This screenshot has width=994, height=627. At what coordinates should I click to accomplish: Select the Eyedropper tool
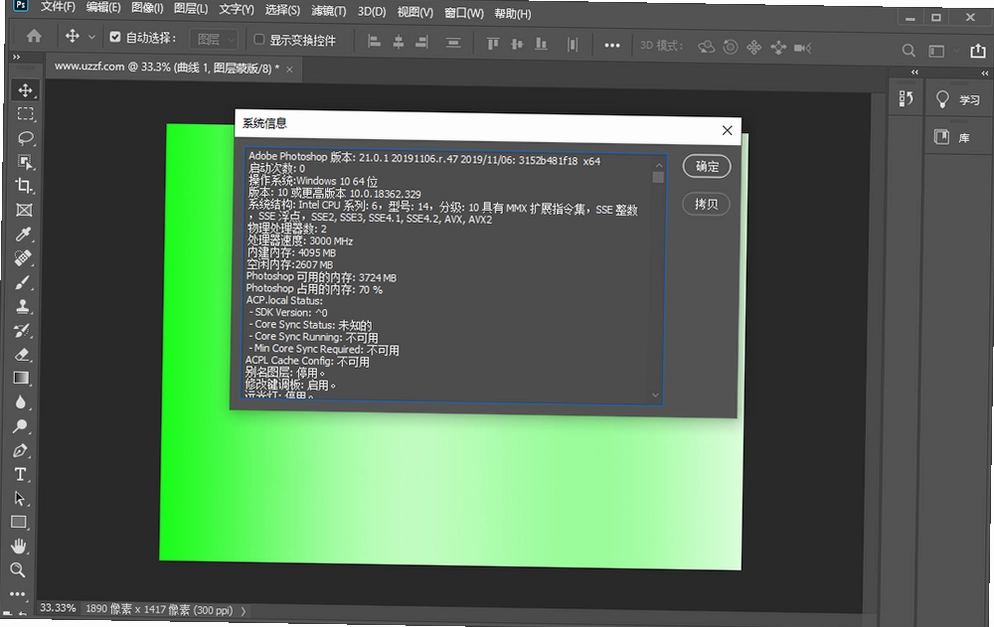tap(23, 234)
